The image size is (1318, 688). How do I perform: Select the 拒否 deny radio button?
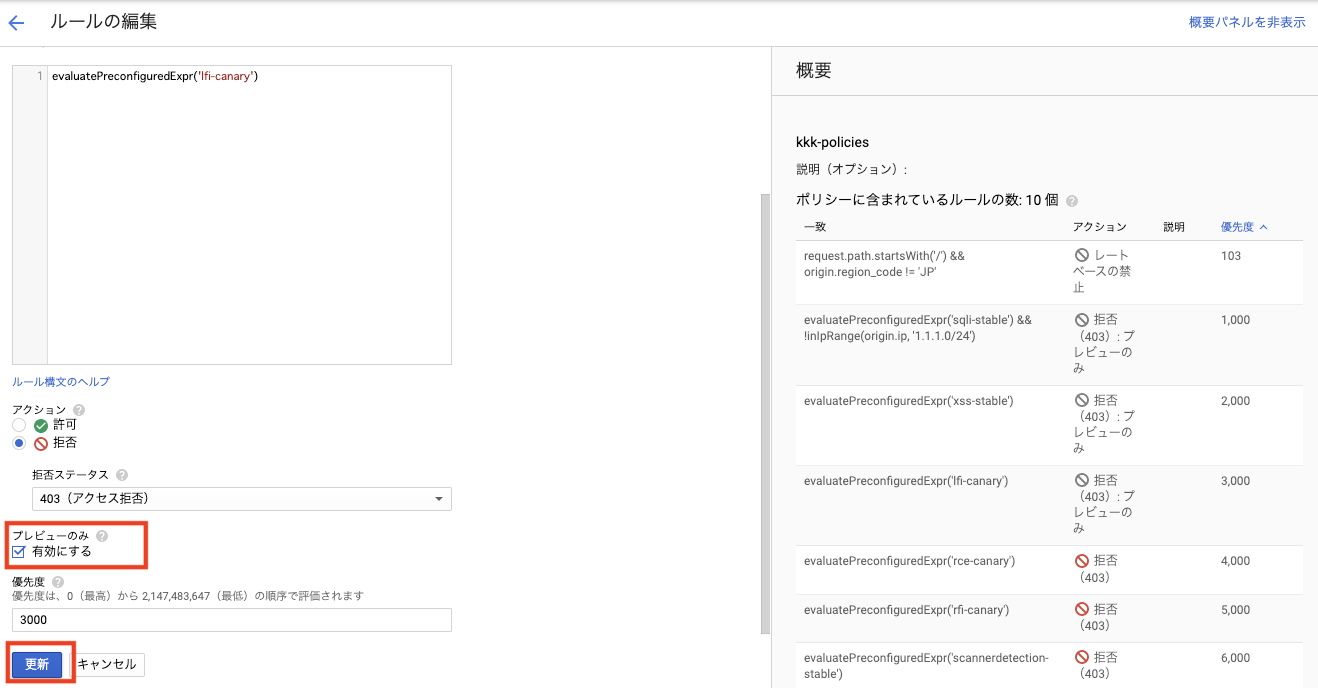(x=19, y=443)
